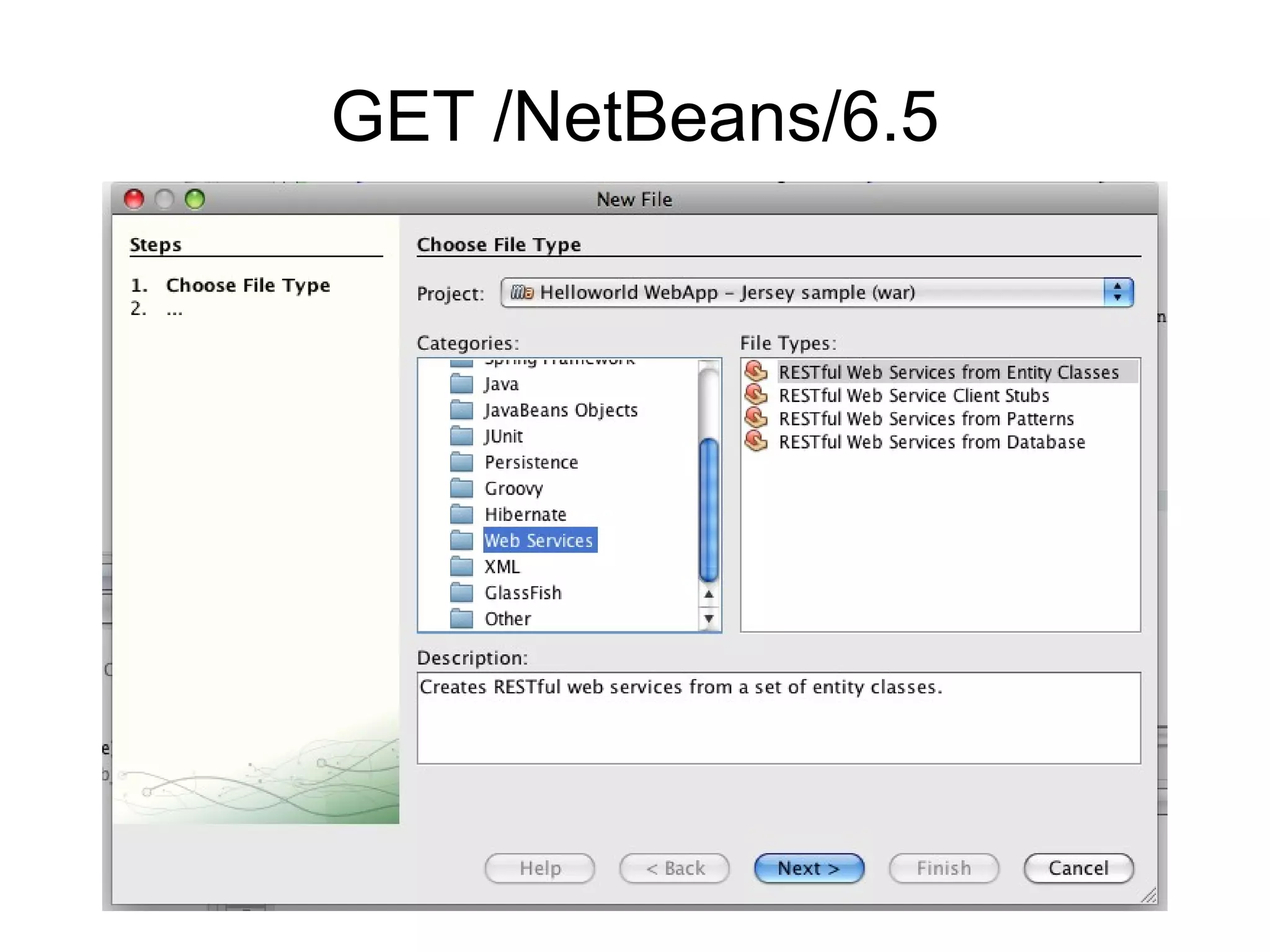The width and height of the screenshot is (1270, 952).
Task: Click the Project combo box arrows
Action: [1117, 292]
